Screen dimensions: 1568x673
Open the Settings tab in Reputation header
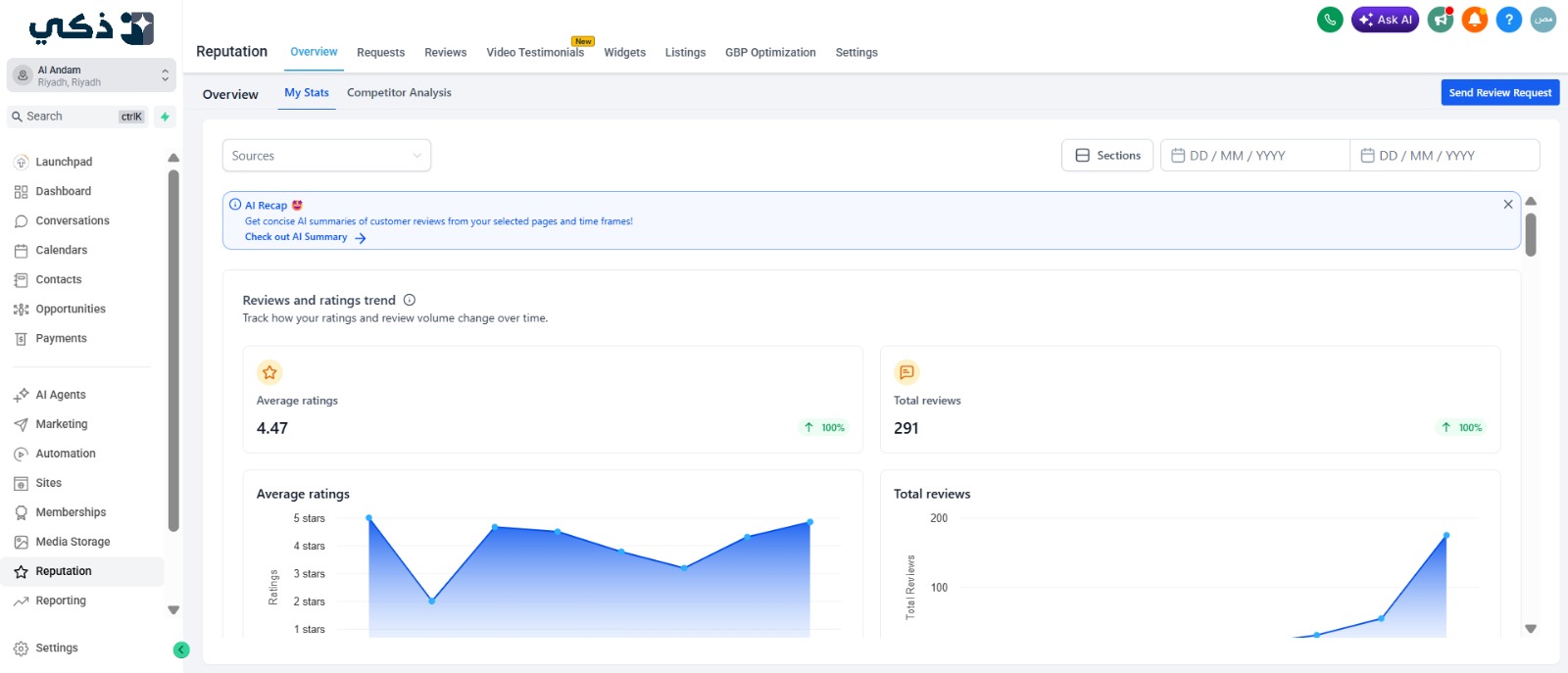click(x=857, y=53)
